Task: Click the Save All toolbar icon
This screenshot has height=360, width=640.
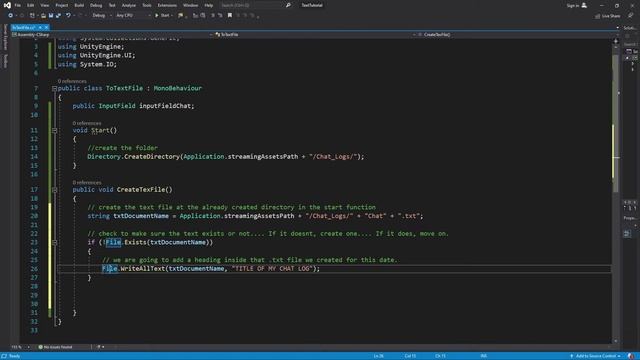Action: 58,16
